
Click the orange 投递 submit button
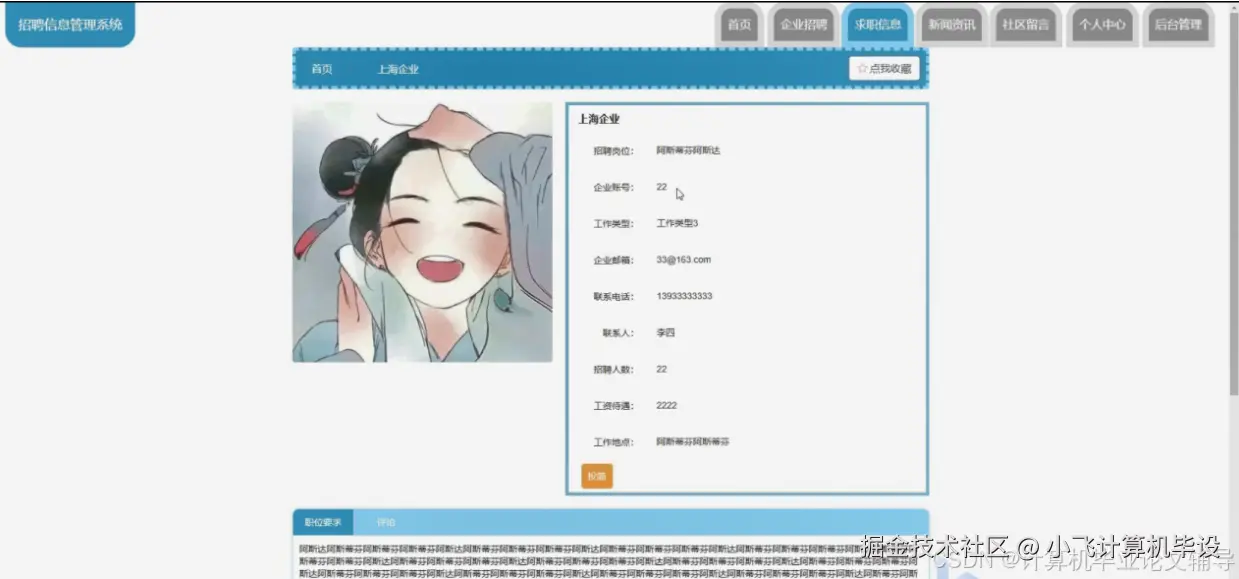click(x=596, y=476)
